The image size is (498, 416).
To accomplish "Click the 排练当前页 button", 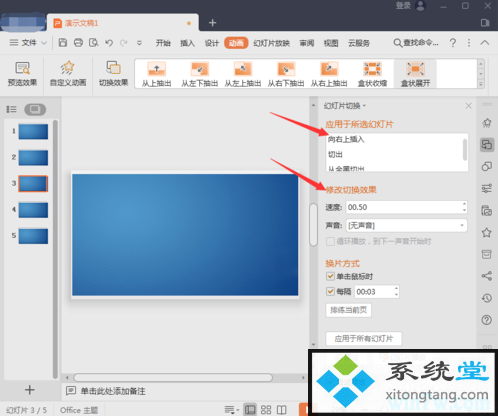I will point(348,310).
